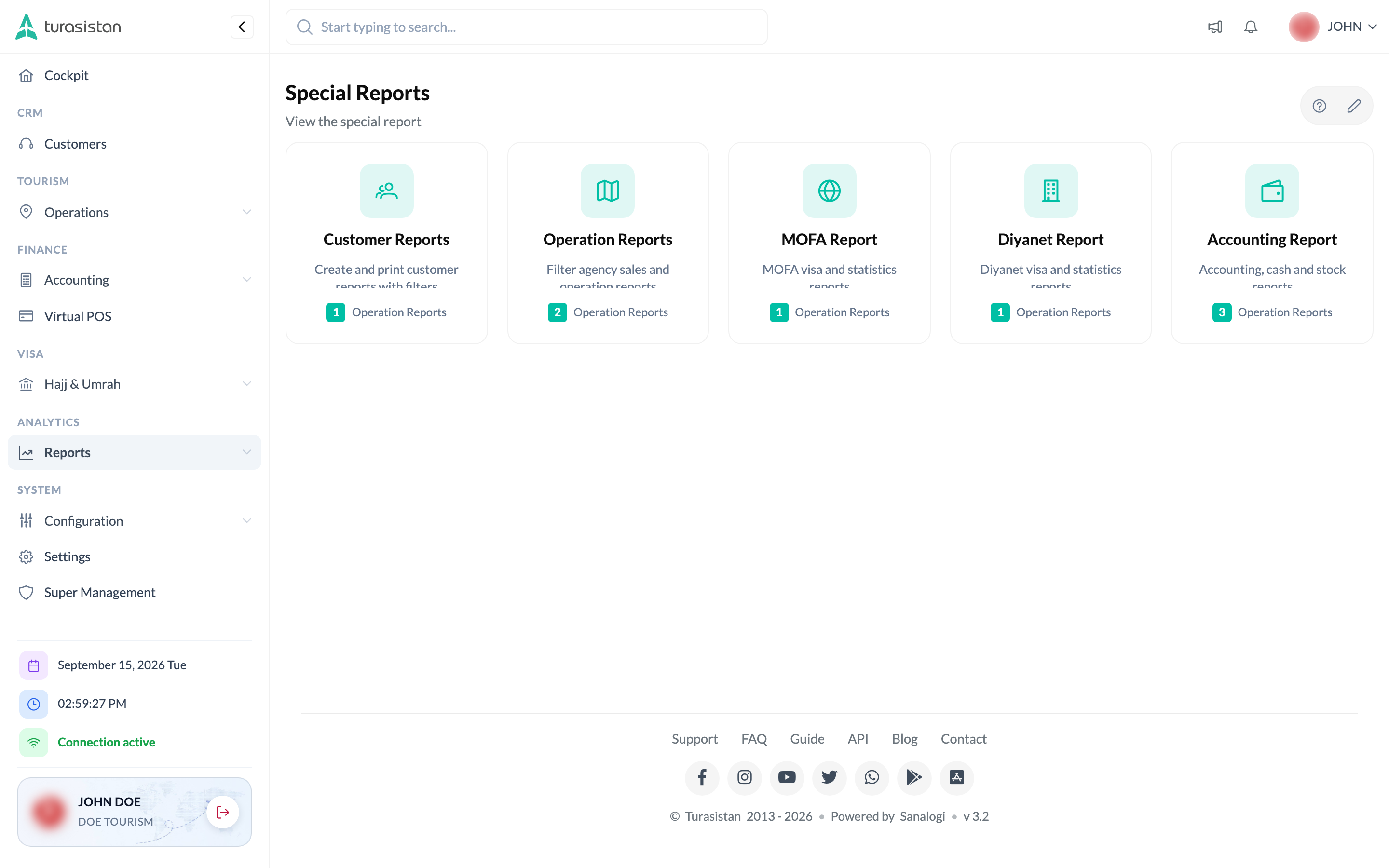Click the Customer Reports people icon
Screen dimensions: 1389x868
(386, 190)
